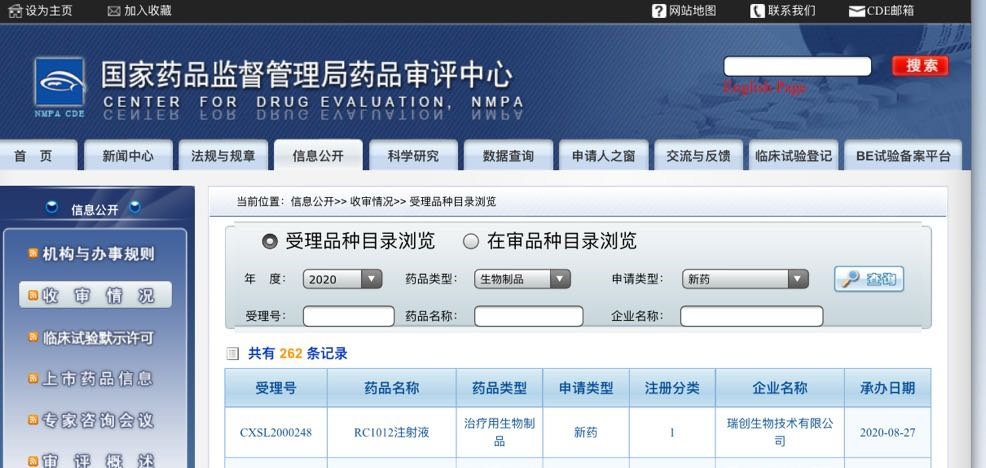Open CDE邮箱 mail icon
Image resolution: width=986 pixels, height=468 pixels.
856,11
